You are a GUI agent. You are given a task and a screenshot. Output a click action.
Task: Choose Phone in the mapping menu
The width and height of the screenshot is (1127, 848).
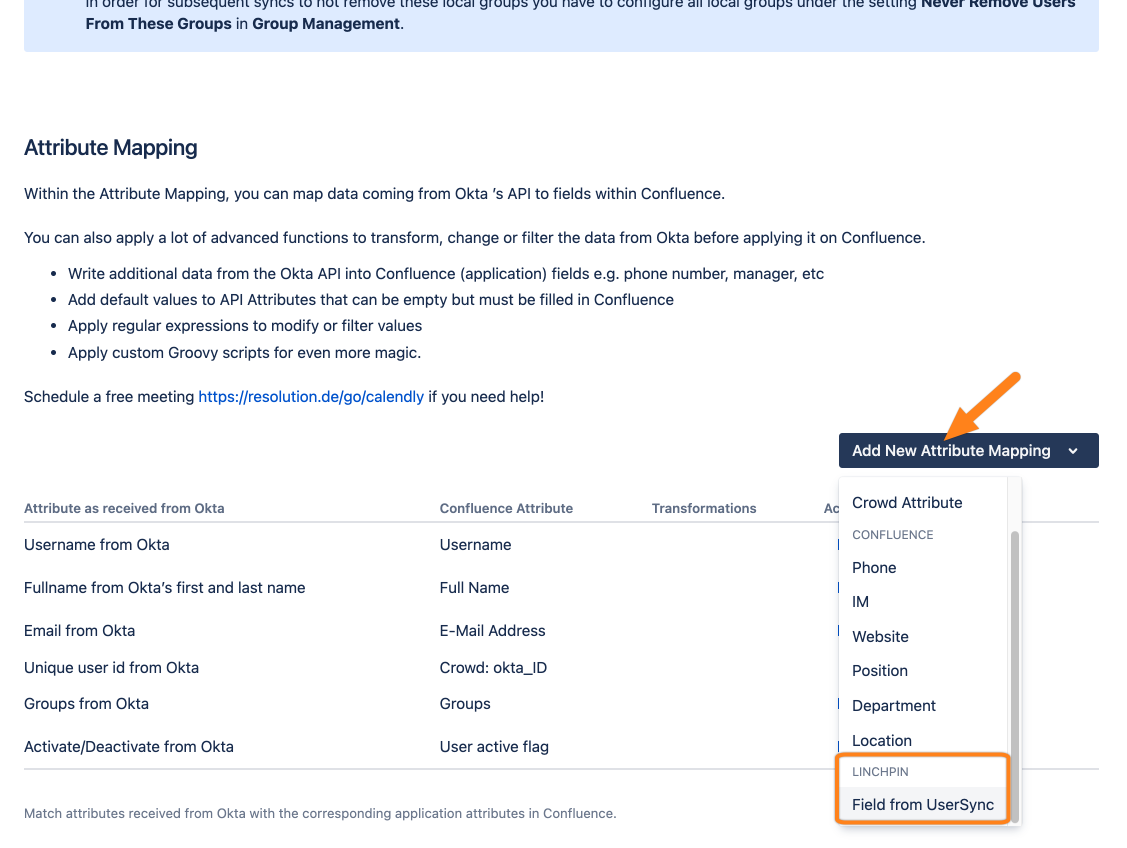tap(874, 568)
